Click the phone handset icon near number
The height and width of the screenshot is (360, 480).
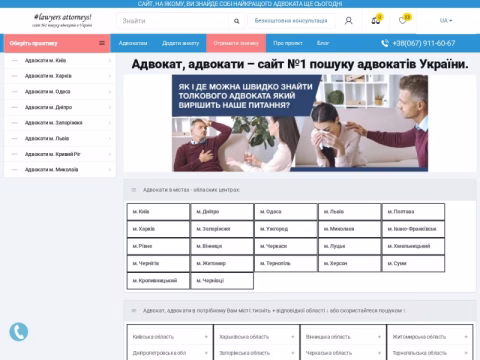(385, 43)
